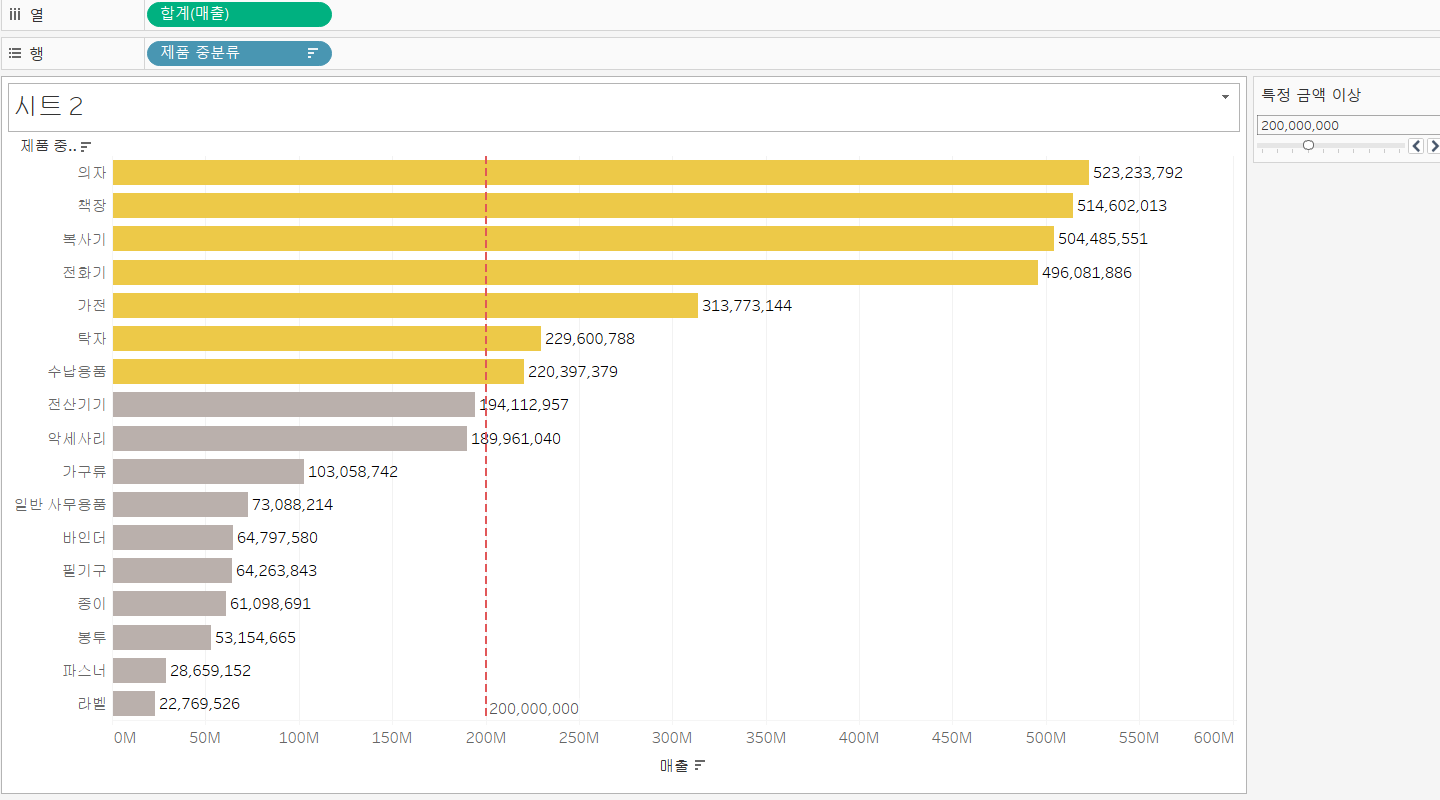Click sort icon next to 매출 axis title
Viewport: 1440px width, 800px height.
pos(700,766)
